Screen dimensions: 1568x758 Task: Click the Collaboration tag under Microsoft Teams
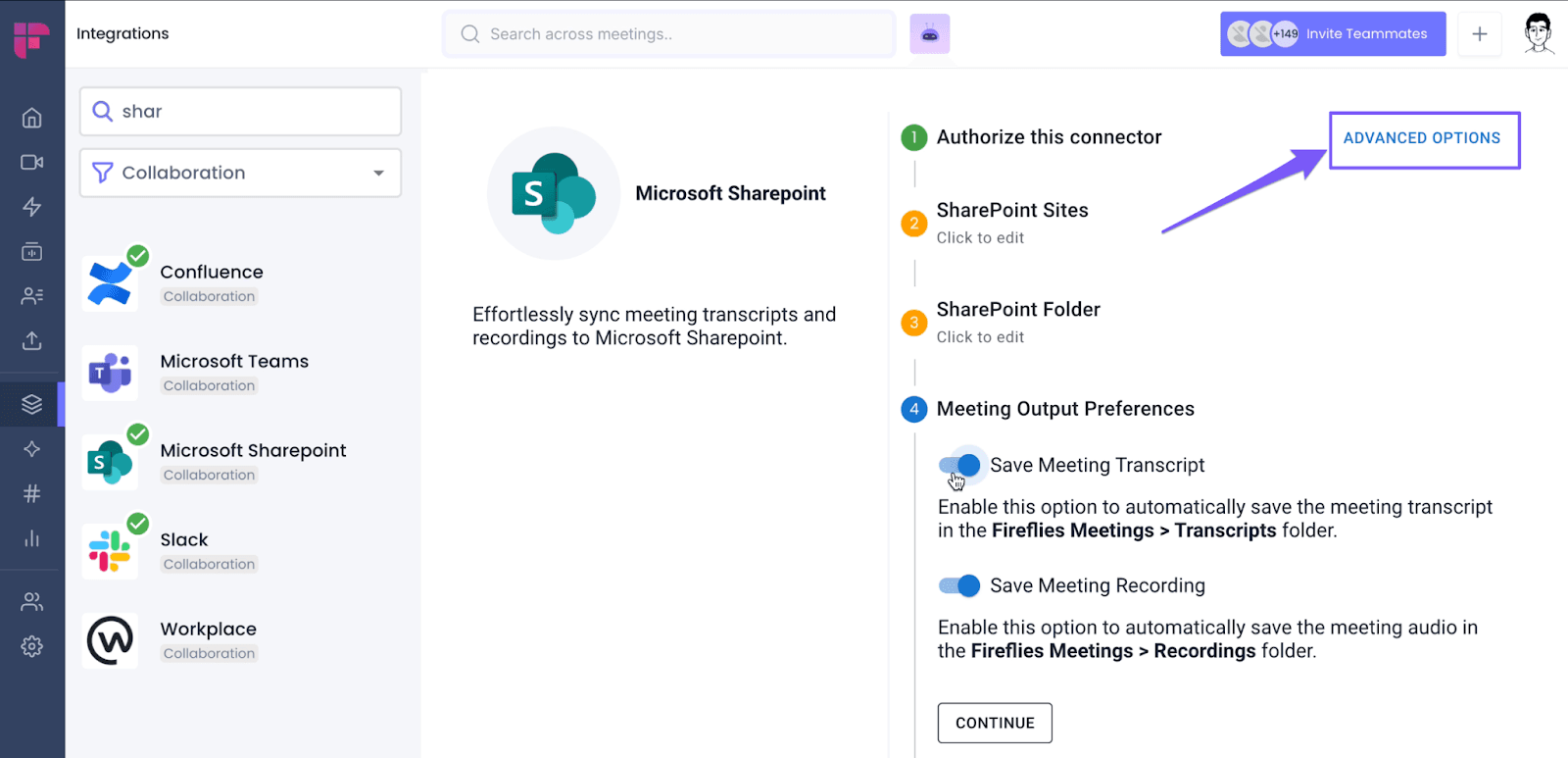pos(209,385)
